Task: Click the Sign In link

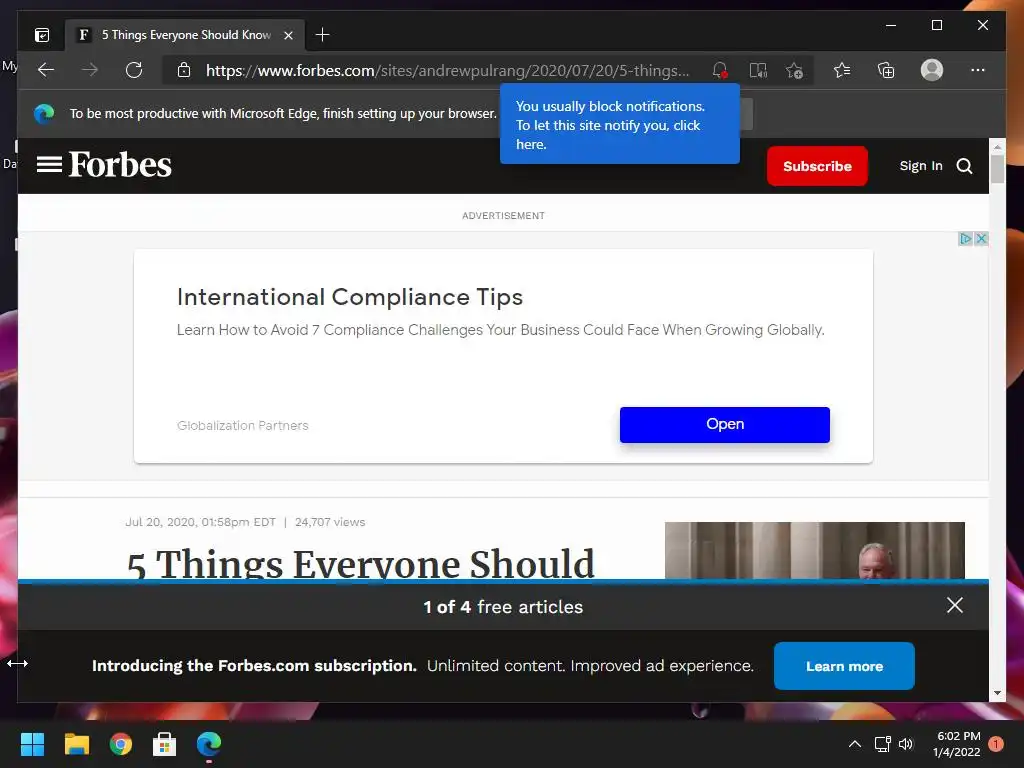Action: click(x=921, y=166)
